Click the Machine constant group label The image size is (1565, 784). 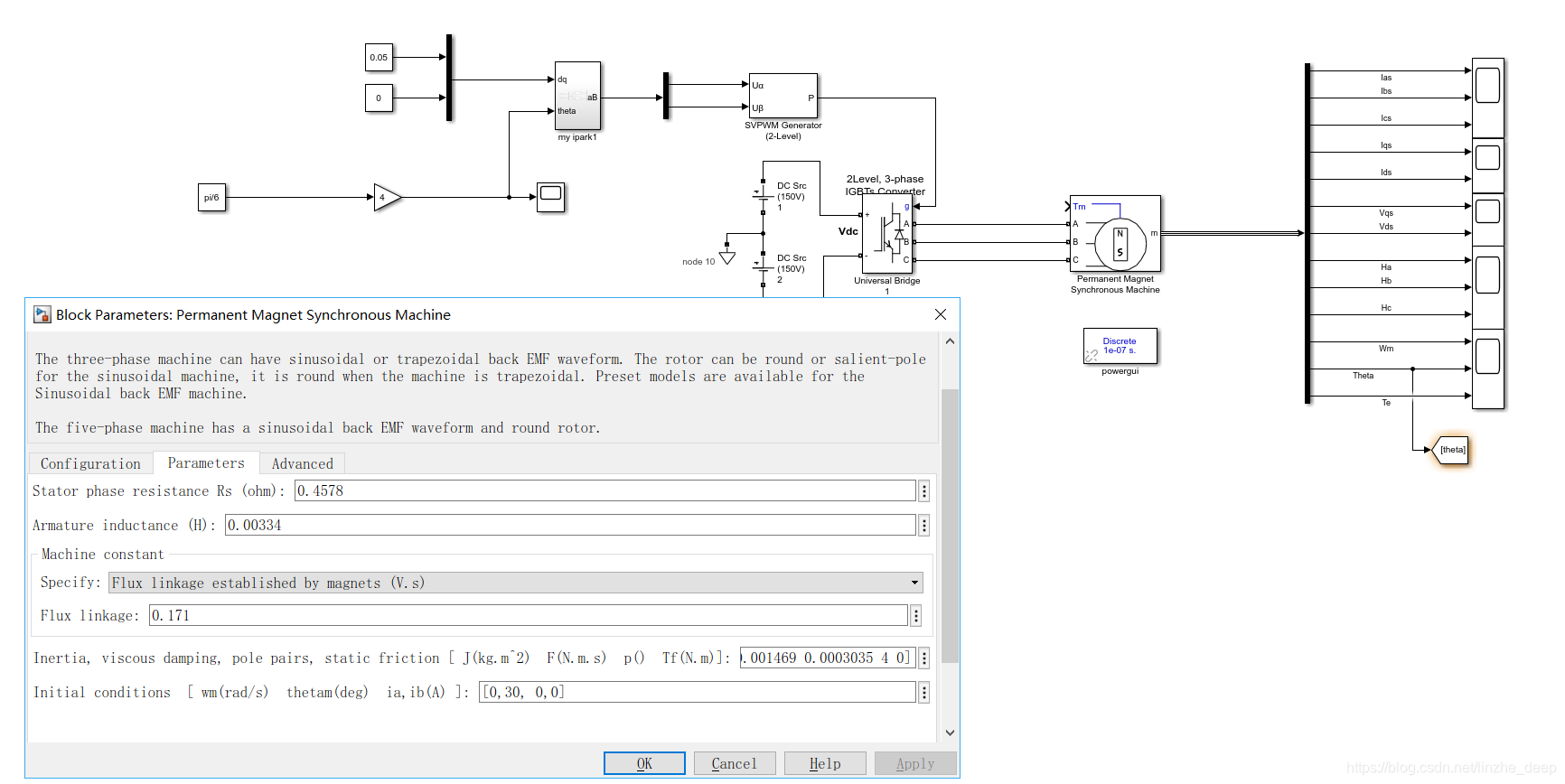(x=103, y=554)
